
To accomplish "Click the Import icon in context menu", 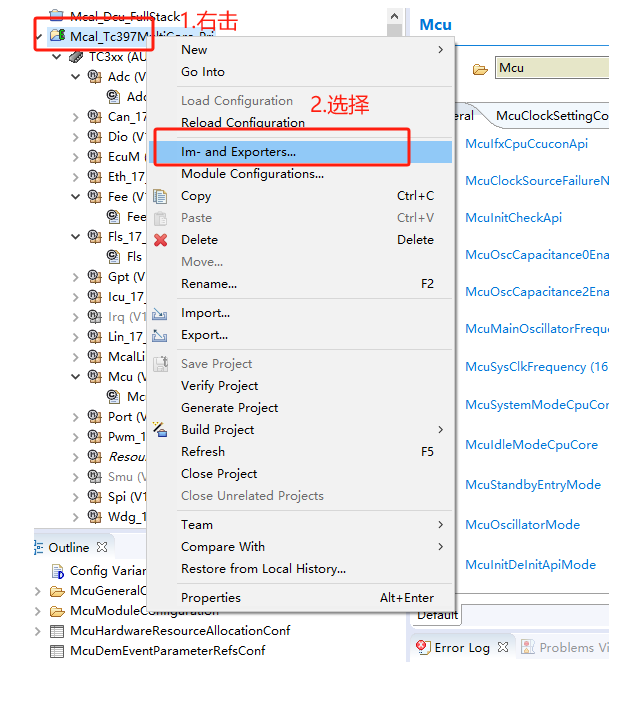I will pos(160,314).
